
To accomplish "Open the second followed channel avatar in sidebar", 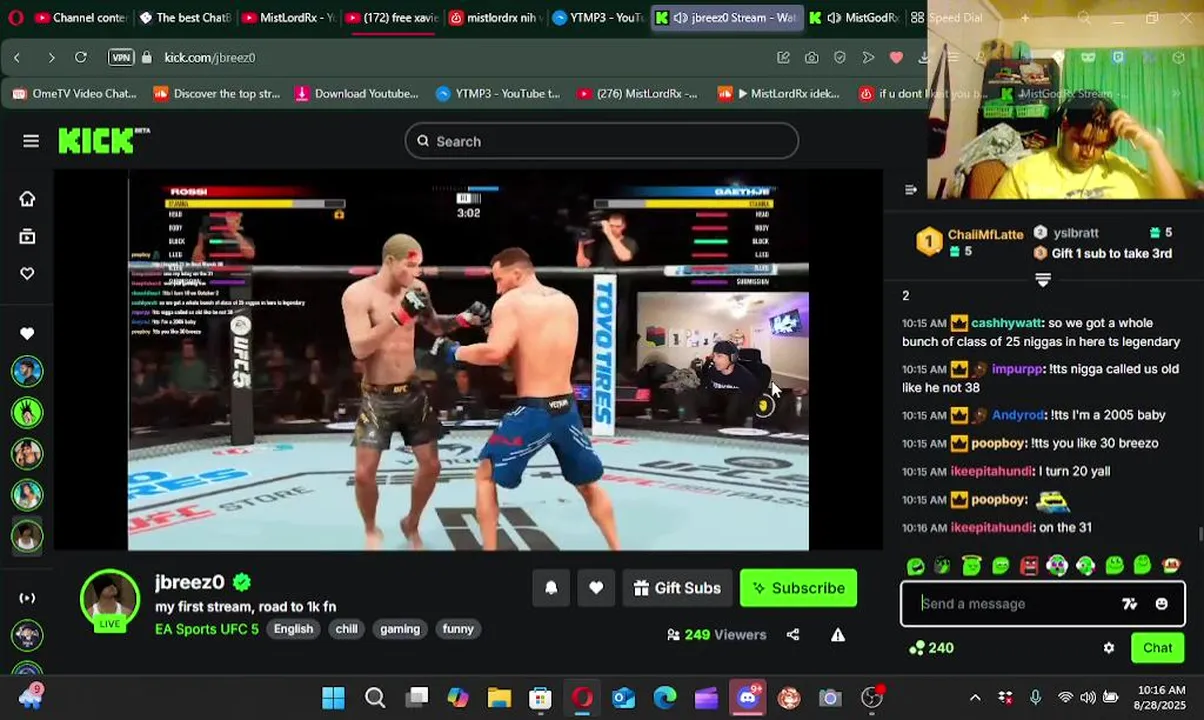I will (x=27, y=412).
